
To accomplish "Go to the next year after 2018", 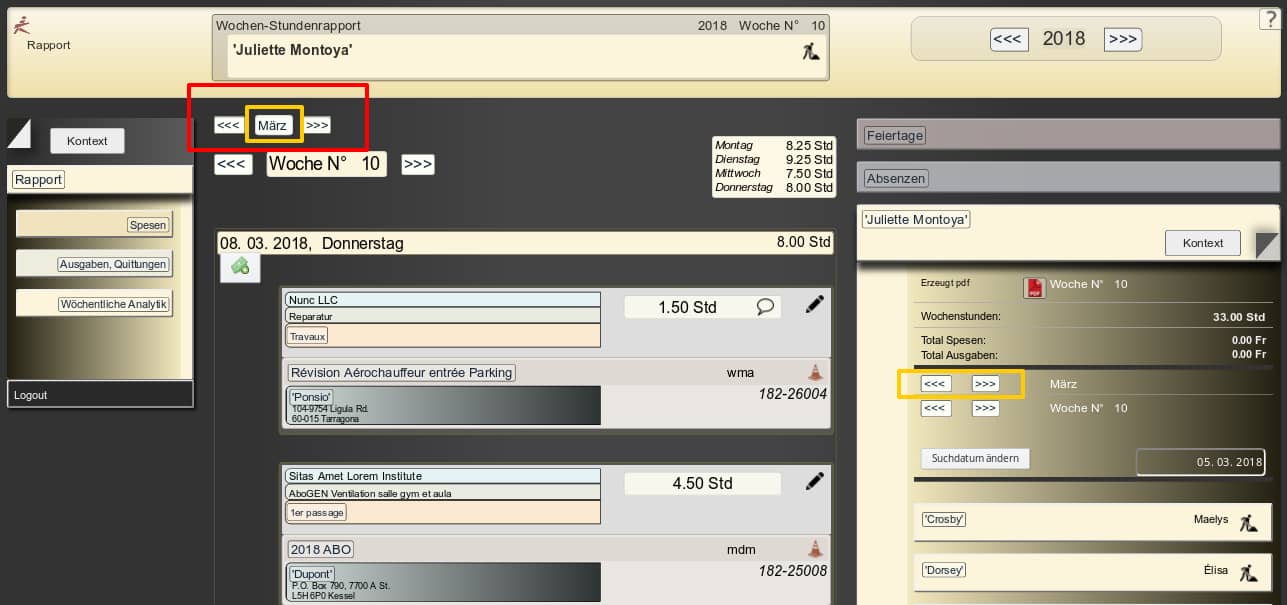I will (1122, 39).
